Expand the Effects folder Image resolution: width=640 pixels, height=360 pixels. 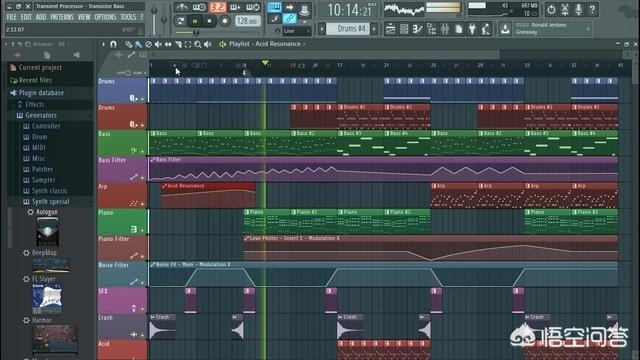pyautogui.click(x=35, y=104)
